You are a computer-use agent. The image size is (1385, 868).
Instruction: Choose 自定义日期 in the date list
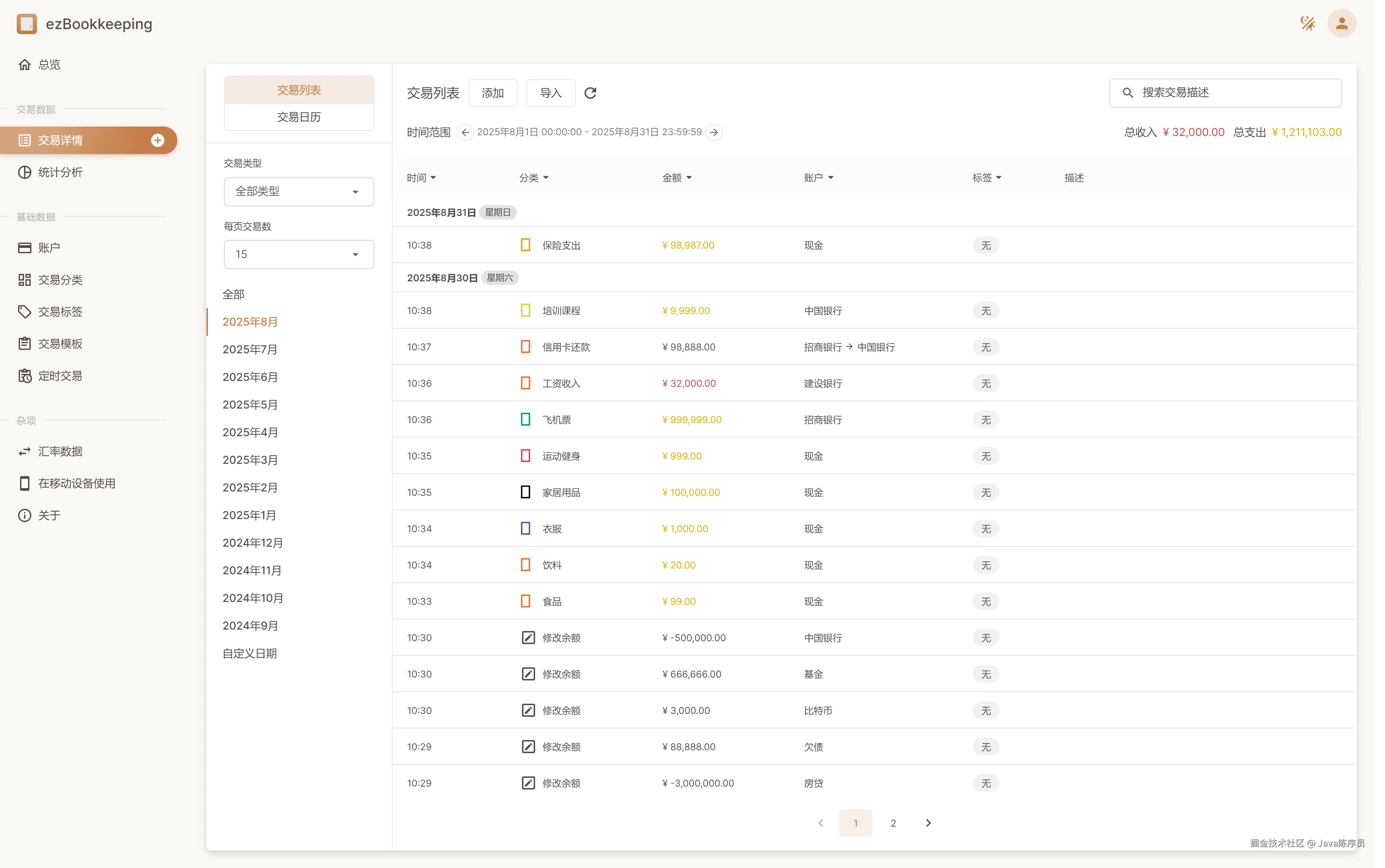250,653
